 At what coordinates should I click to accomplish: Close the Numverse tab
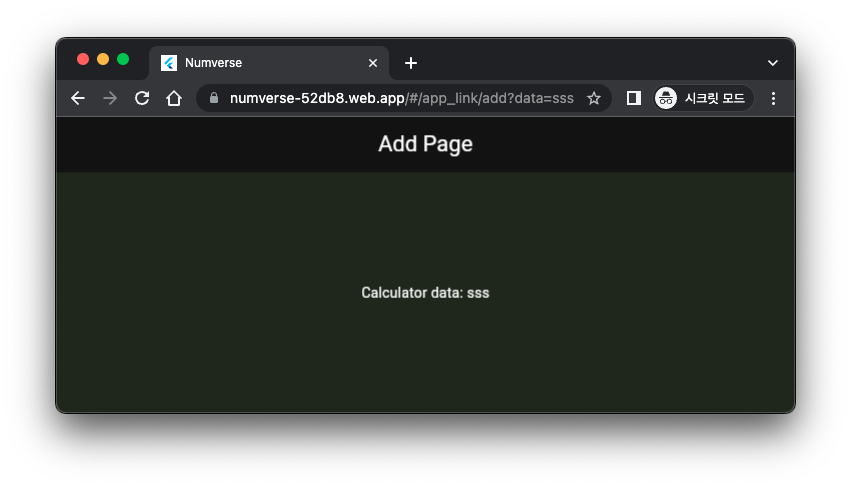[373, 63]
